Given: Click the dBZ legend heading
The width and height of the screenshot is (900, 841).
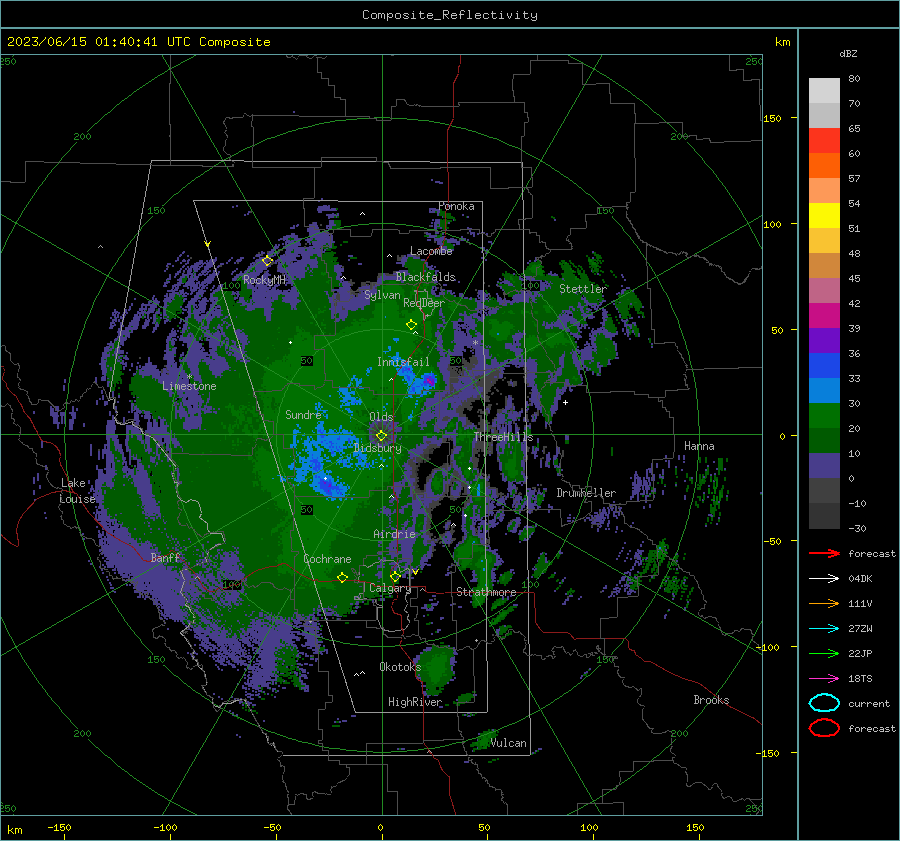Looking at the screenshot, I should (848, 53).
